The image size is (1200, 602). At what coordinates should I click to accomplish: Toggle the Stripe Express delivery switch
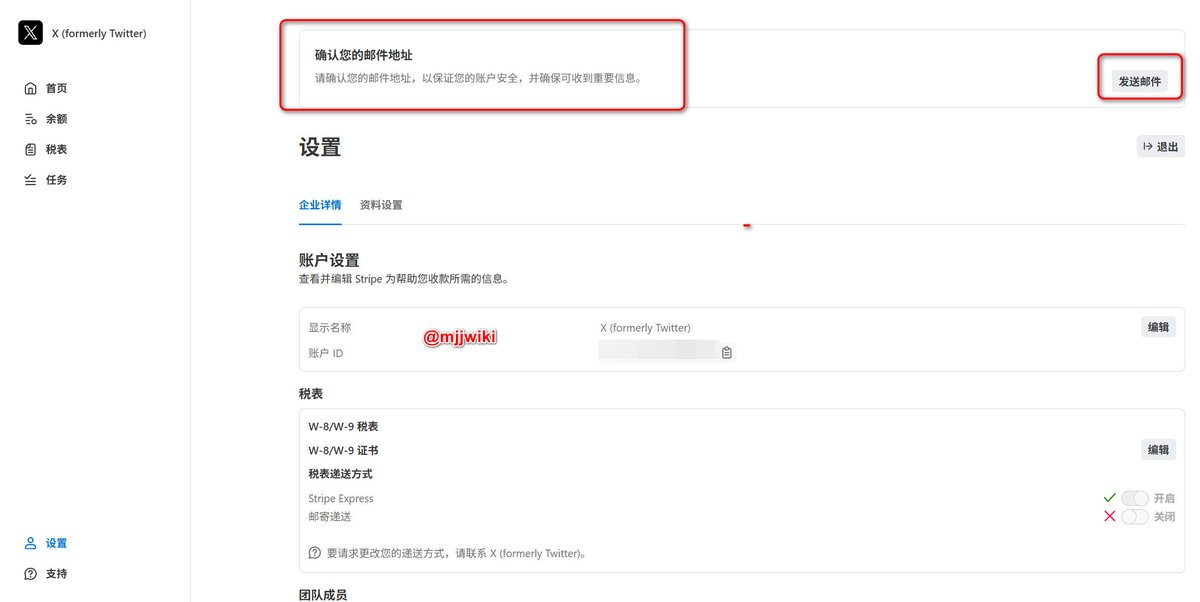pos(1135,498)
